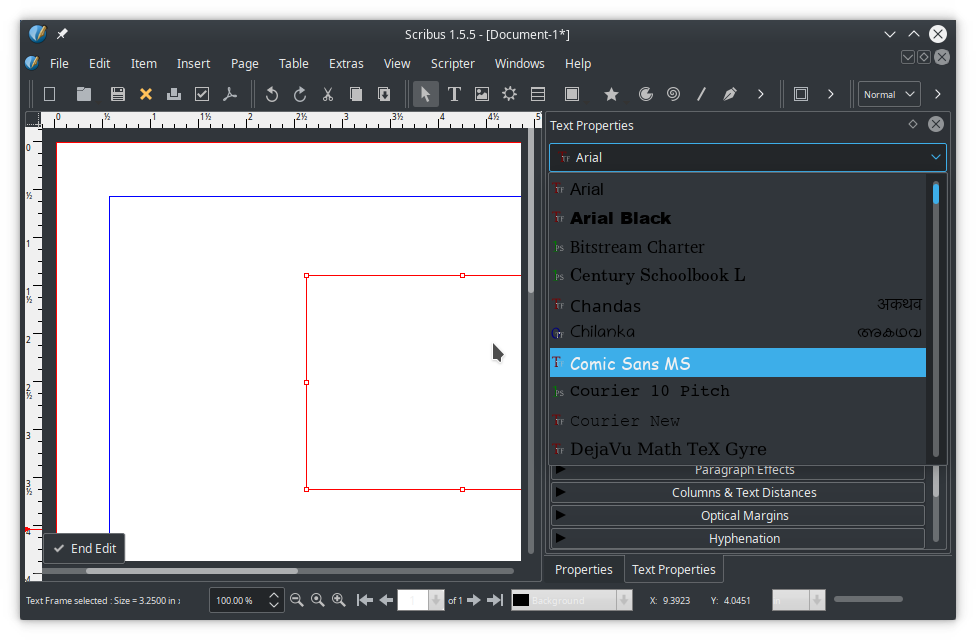Expand the Optical Margins section
Viewport: 976px width, 640px height.
click(743, 516)
